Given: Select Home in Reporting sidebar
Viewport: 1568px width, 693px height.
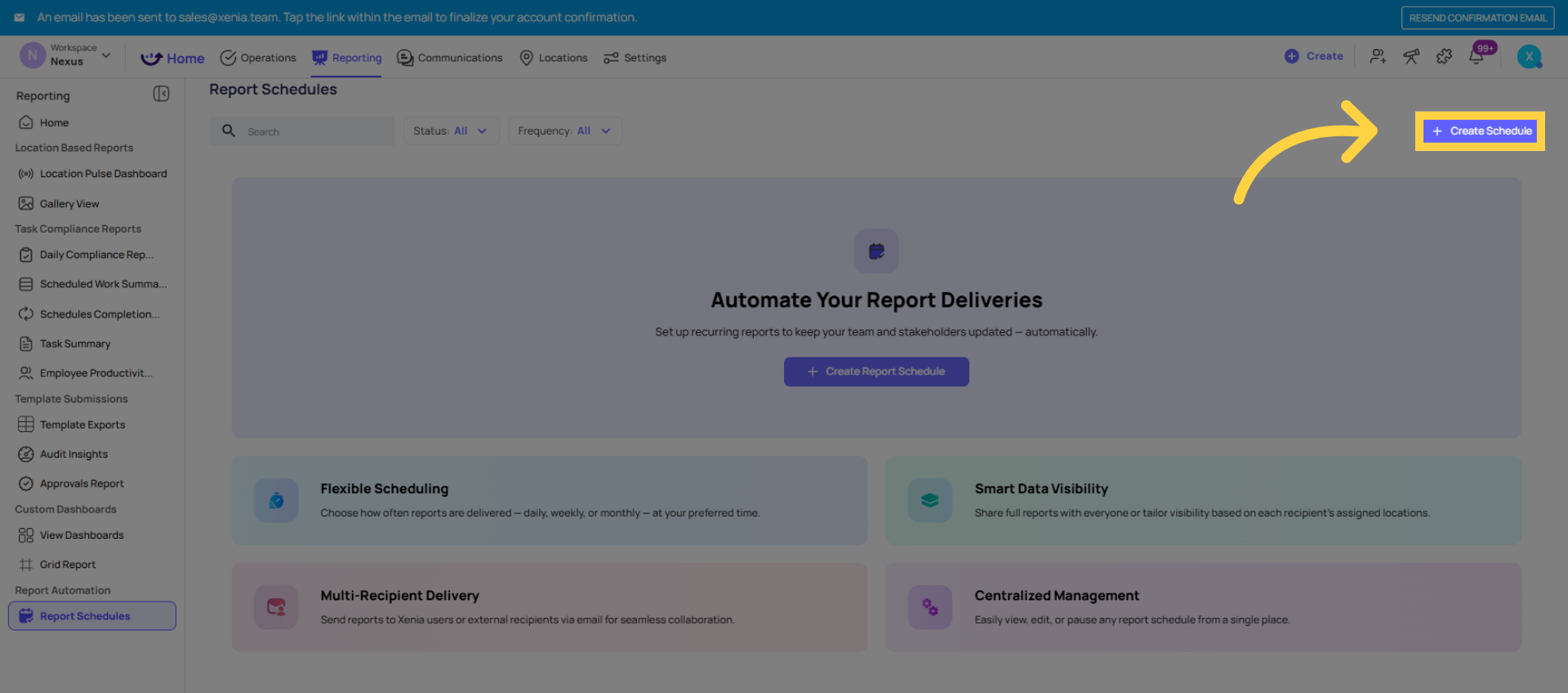Looking at the screenshot, I should pyautogui.click(x=91, y=122).
